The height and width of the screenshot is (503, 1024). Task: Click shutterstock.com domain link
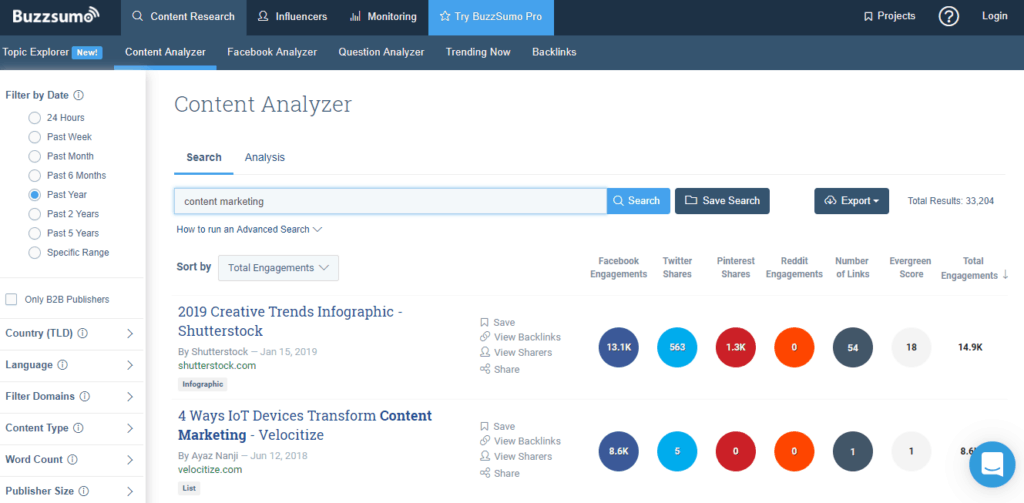click(x=217, y=365)
